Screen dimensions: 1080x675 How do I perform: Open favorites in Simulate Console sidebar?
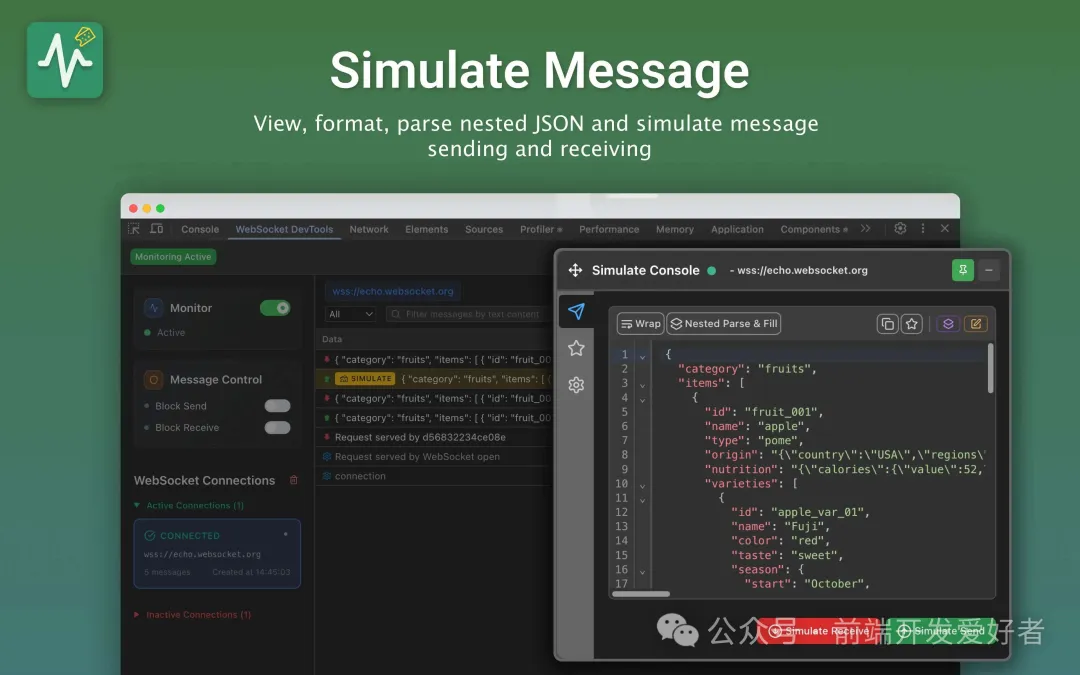pos(576,348)
